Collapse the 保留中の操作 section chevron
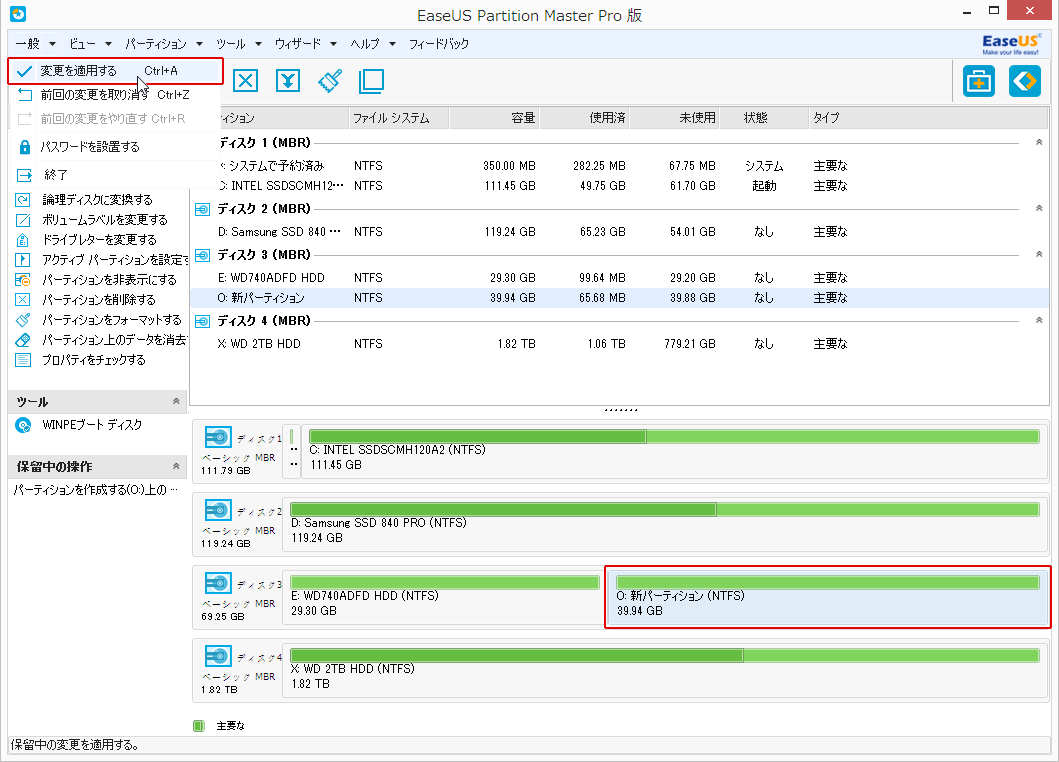 point(176,466)
